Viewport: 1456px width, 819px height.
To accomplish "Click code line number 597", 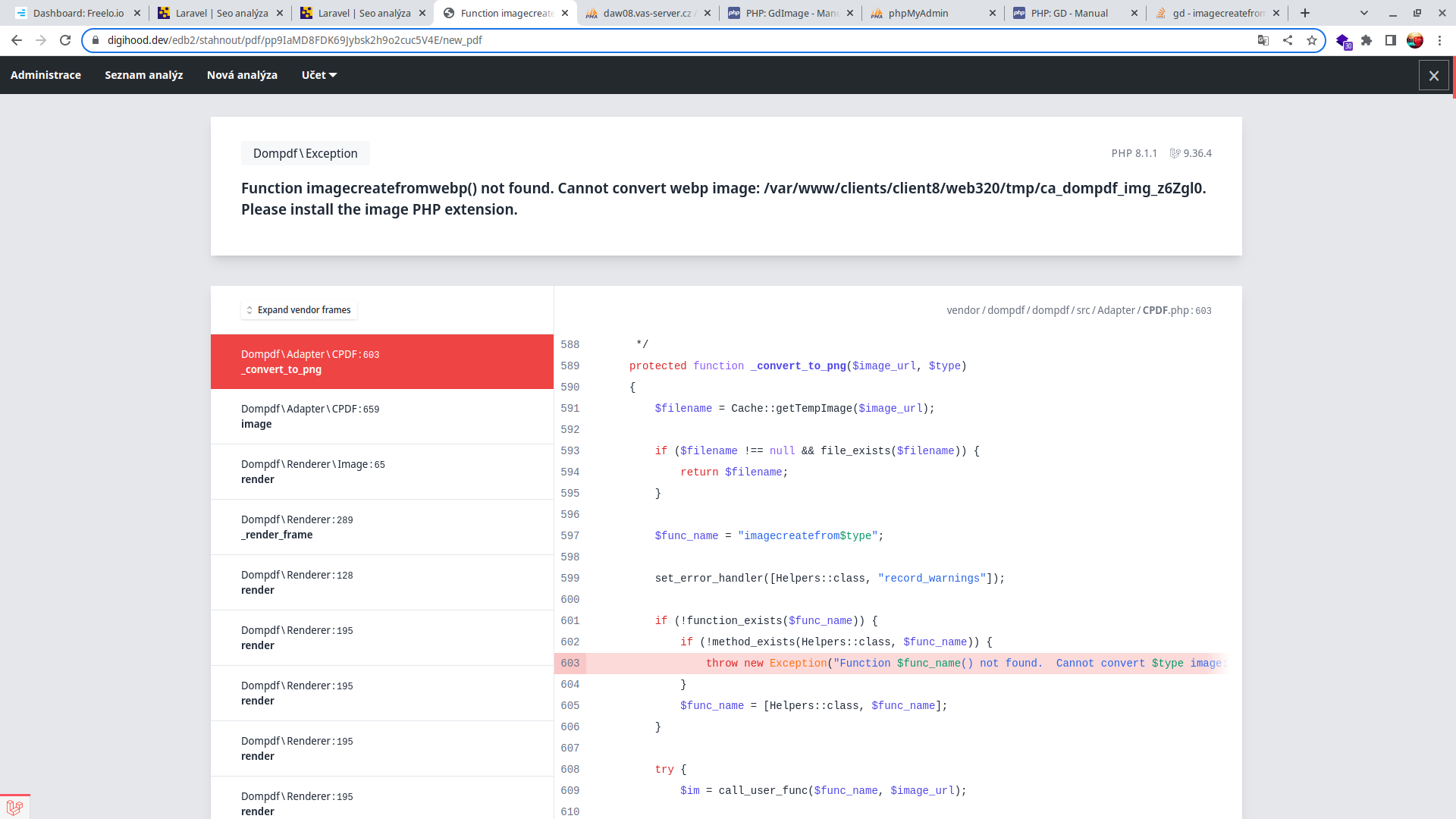I will 570,536.
